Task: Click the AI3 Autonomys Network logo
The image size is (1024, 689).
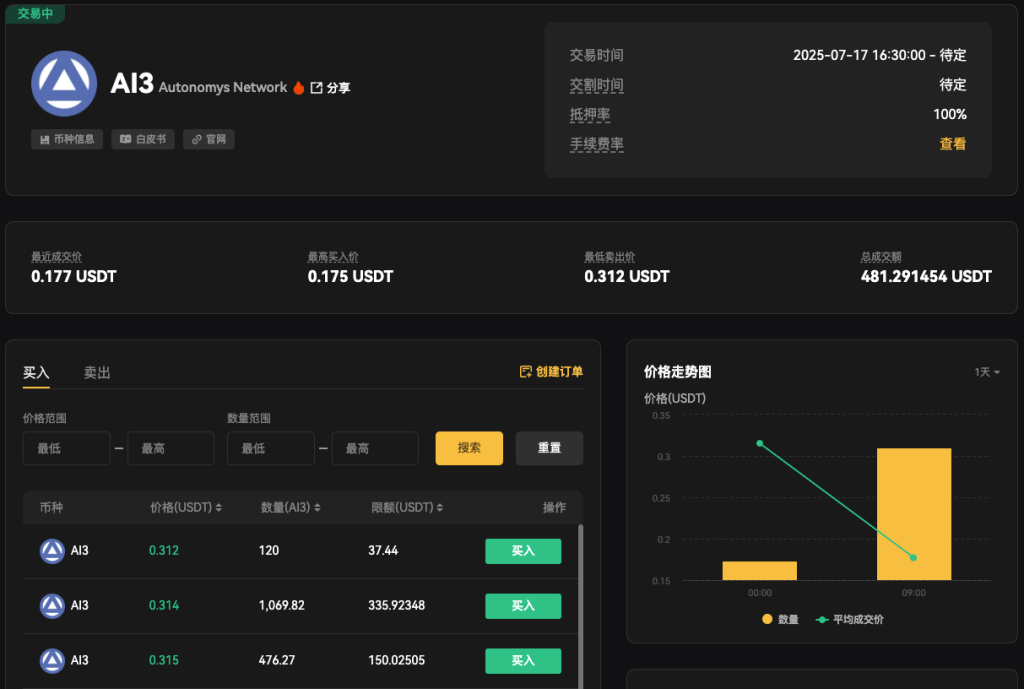Action: 64,84
